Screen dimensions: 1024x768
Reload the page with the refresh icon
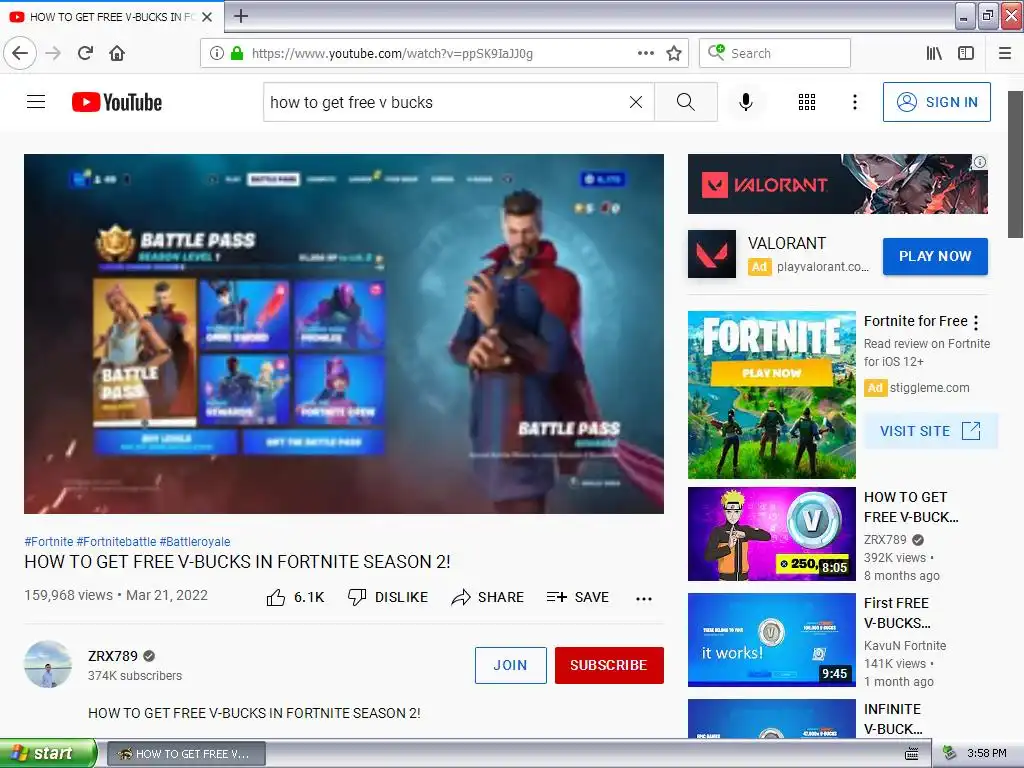click(x=86, y=53)
